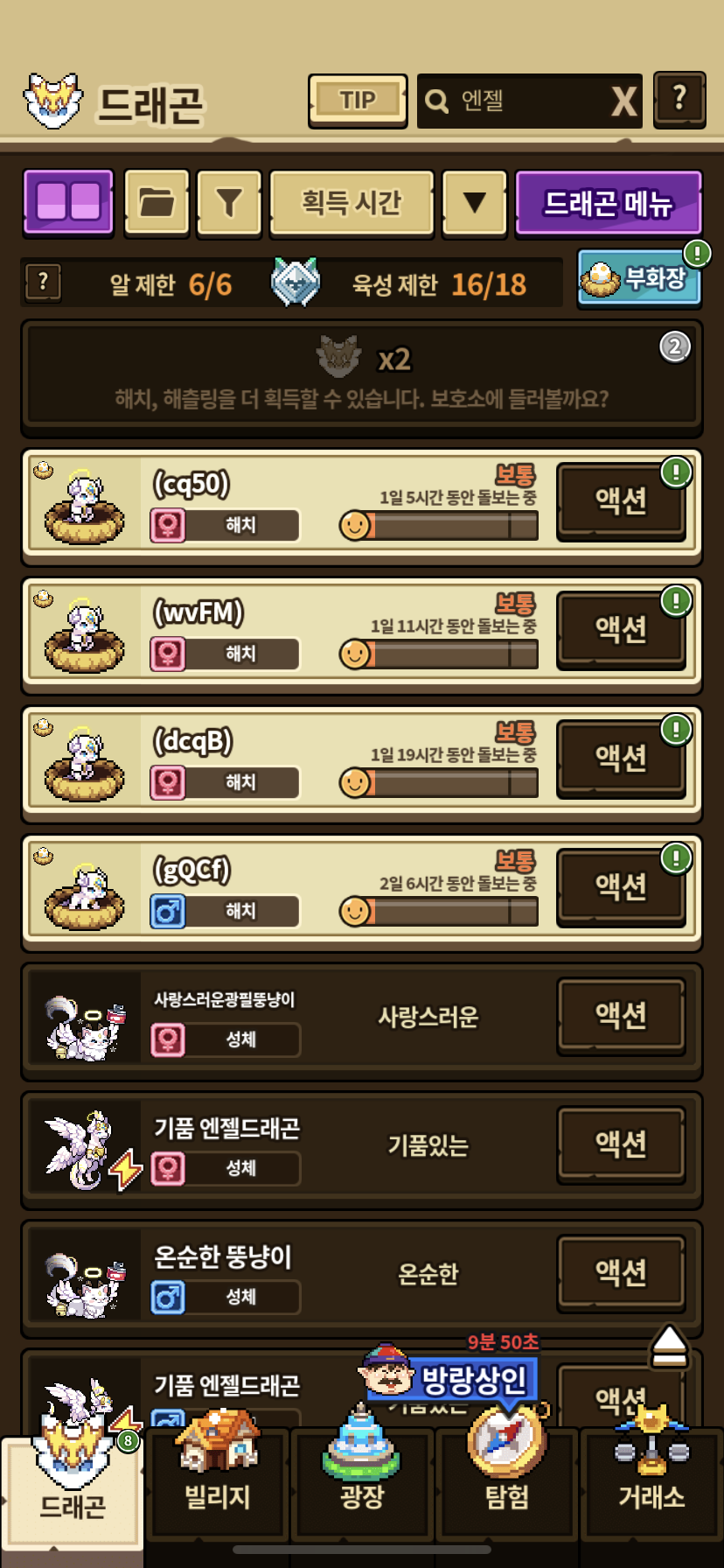Open the folder icon button
Viewport: 724px width, 1568px height.
(x=157, y=202)
